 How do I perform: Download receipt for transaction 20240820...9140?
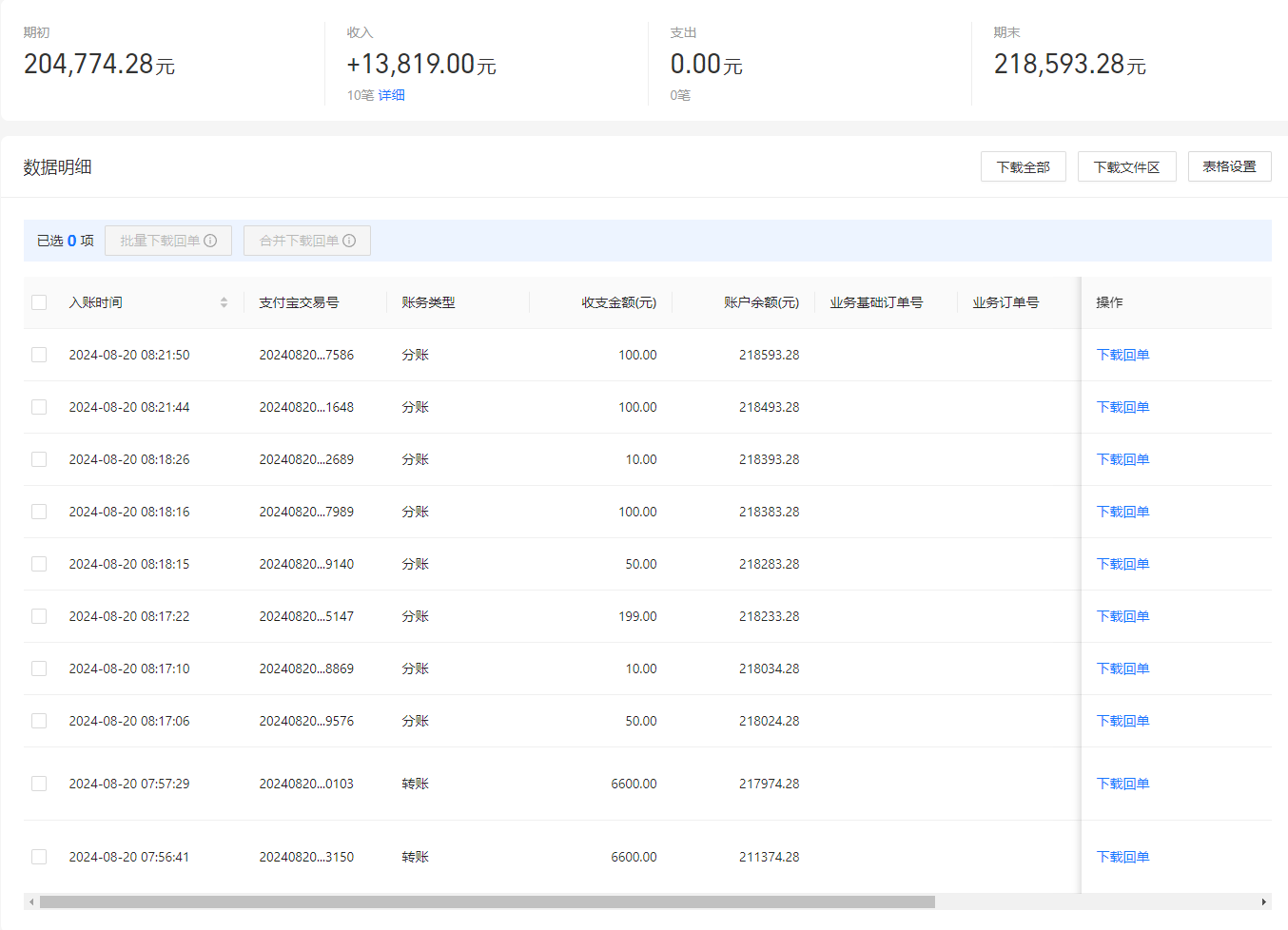(1122, 564)
